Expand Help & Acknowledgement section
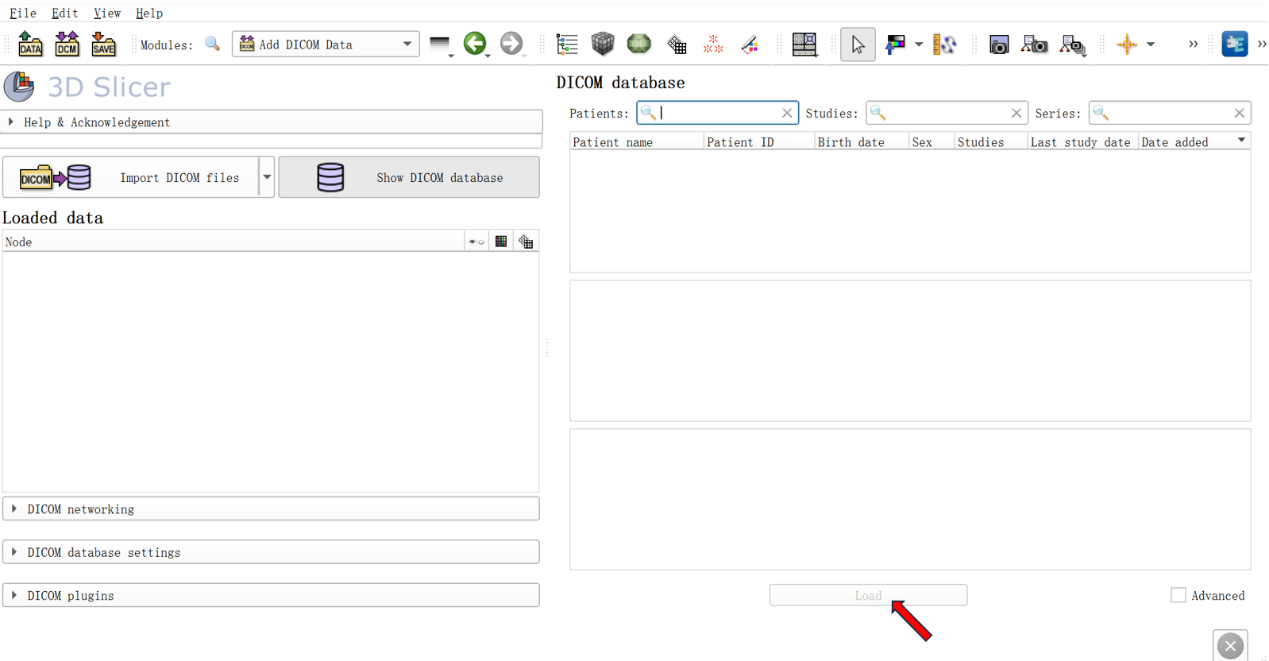This screenshot has width=1269, height=661. tap(272, 122)
